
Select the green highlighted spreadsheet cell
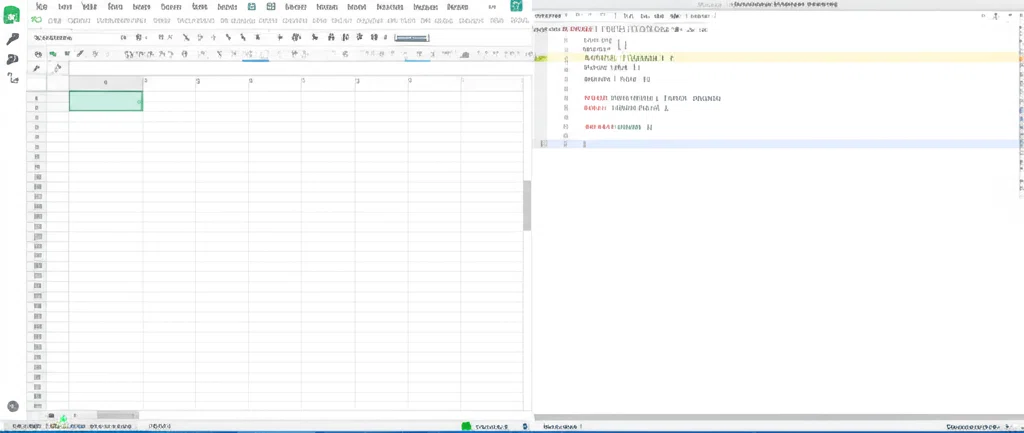[x=106, y=101]
